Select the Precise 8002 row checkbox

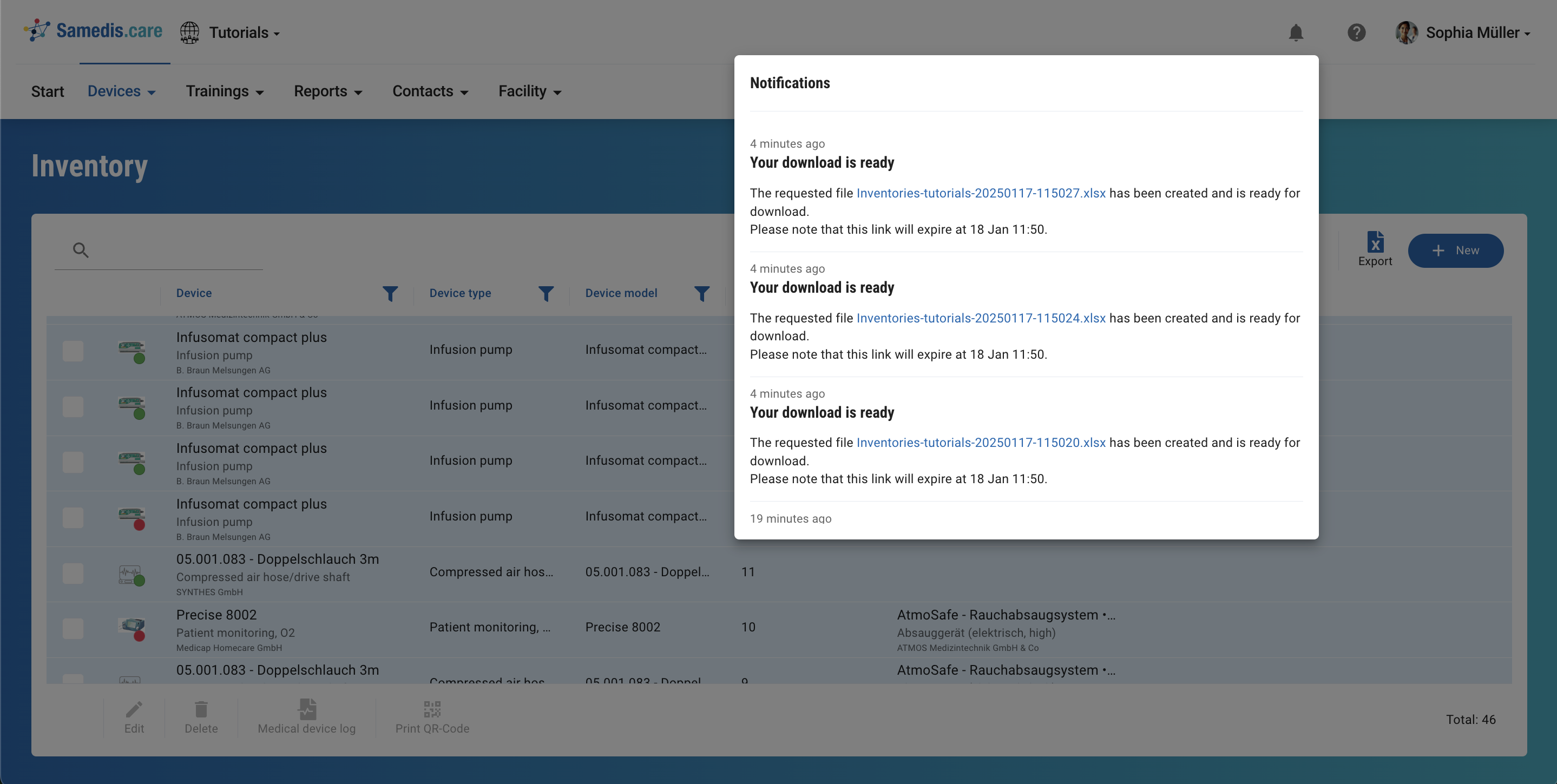pos(73,629)
